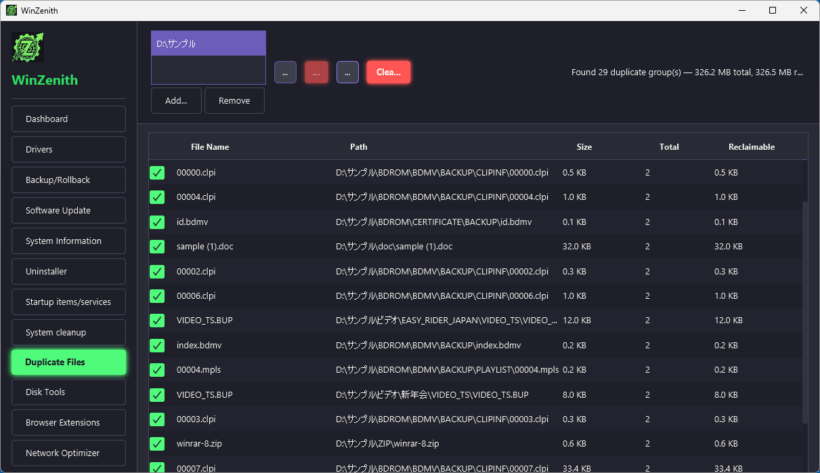Screen dimensions: 820x473
Task: Uncheck the 00006.clpi checkbox
Action: tap(157, 296)
